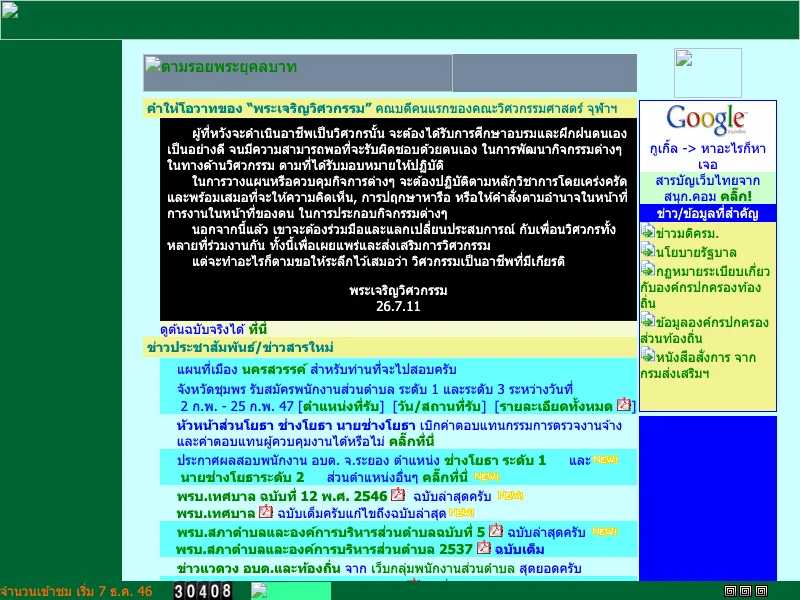
Task: Open the PDF icon after รายละเอียดทั้งหมด
Action: point(623,405)
